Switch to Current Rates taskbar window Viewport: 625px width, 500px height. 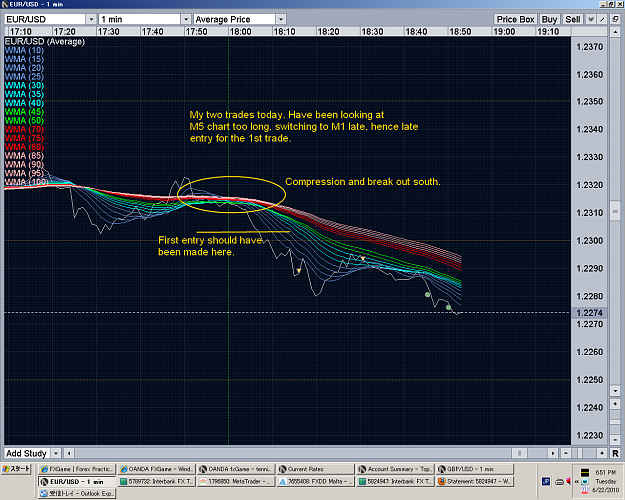point(315,469)
